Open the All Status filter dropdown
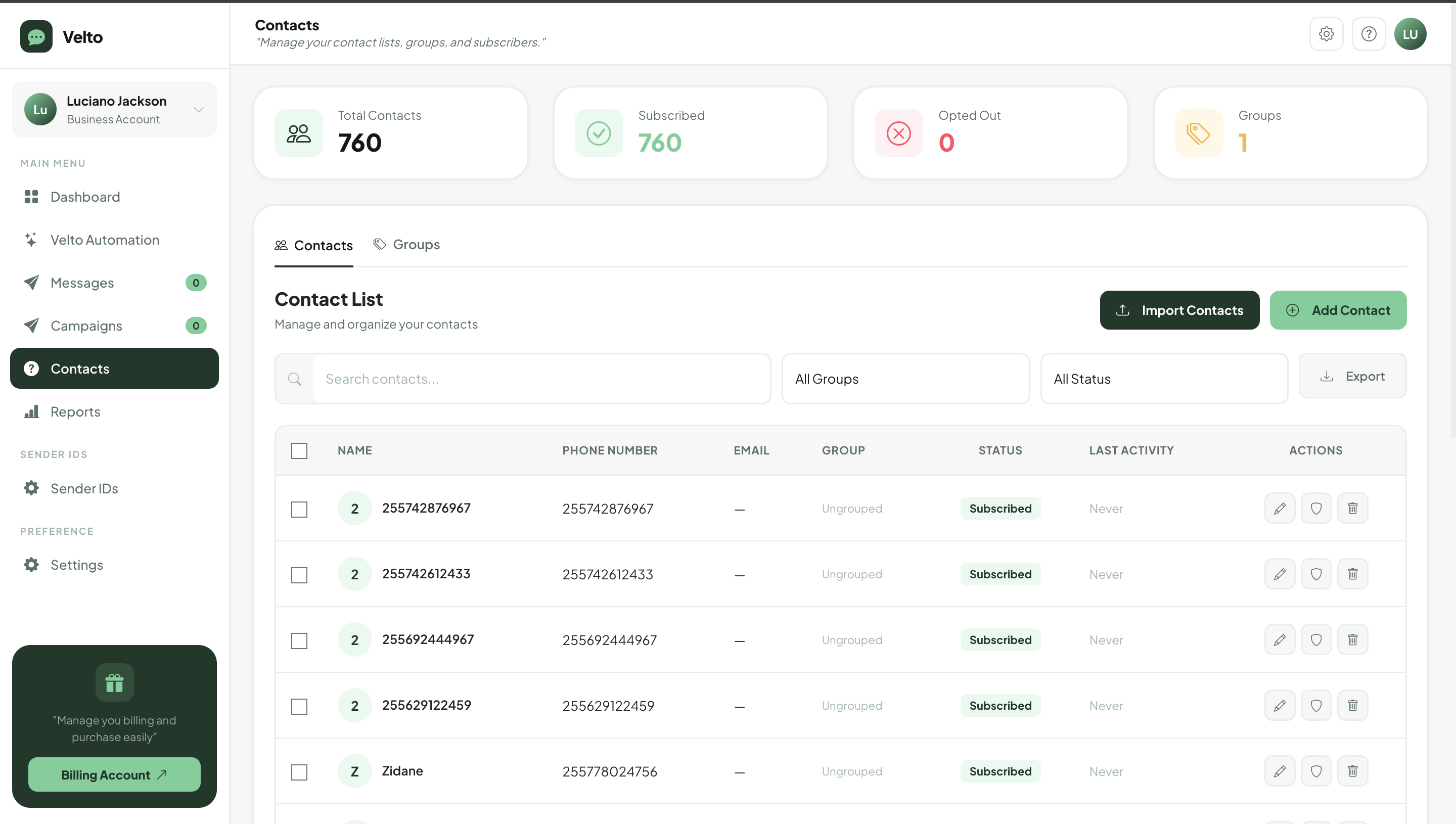The image size is (1456, 824). coord(1163,379)
